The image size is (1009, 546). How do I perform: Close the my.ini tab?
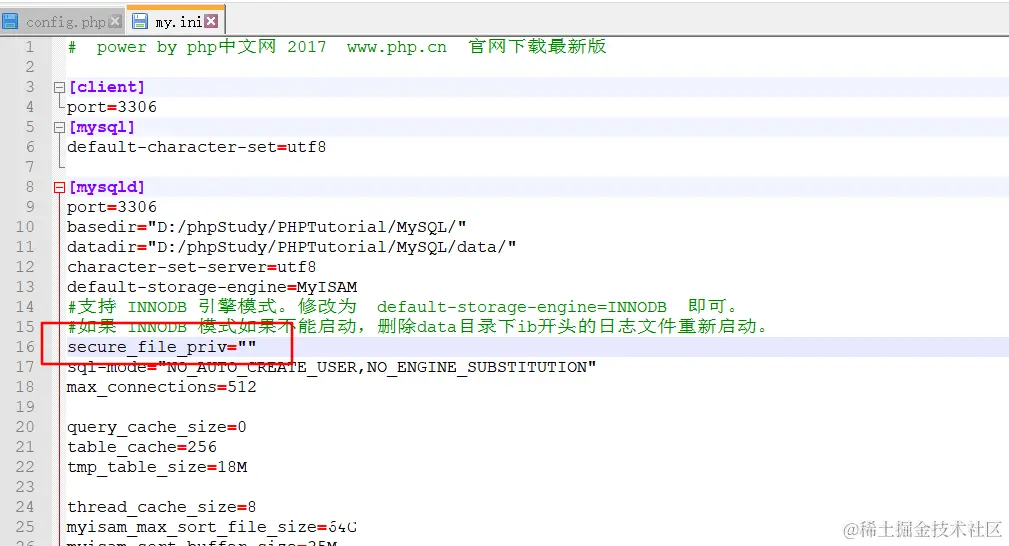(x=211, y=21)
